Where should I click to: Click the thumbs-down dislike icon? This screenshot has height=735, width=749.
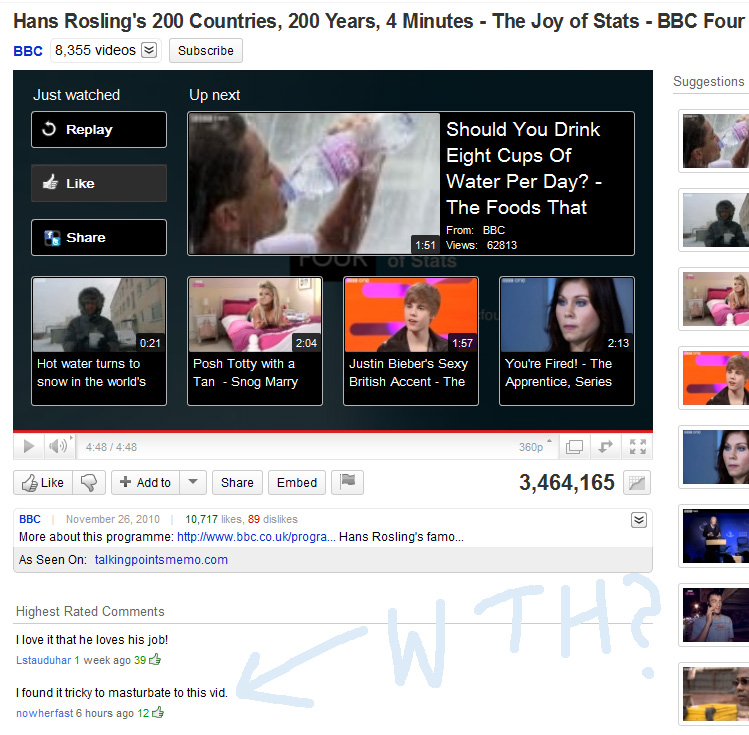tap(89, 482)
